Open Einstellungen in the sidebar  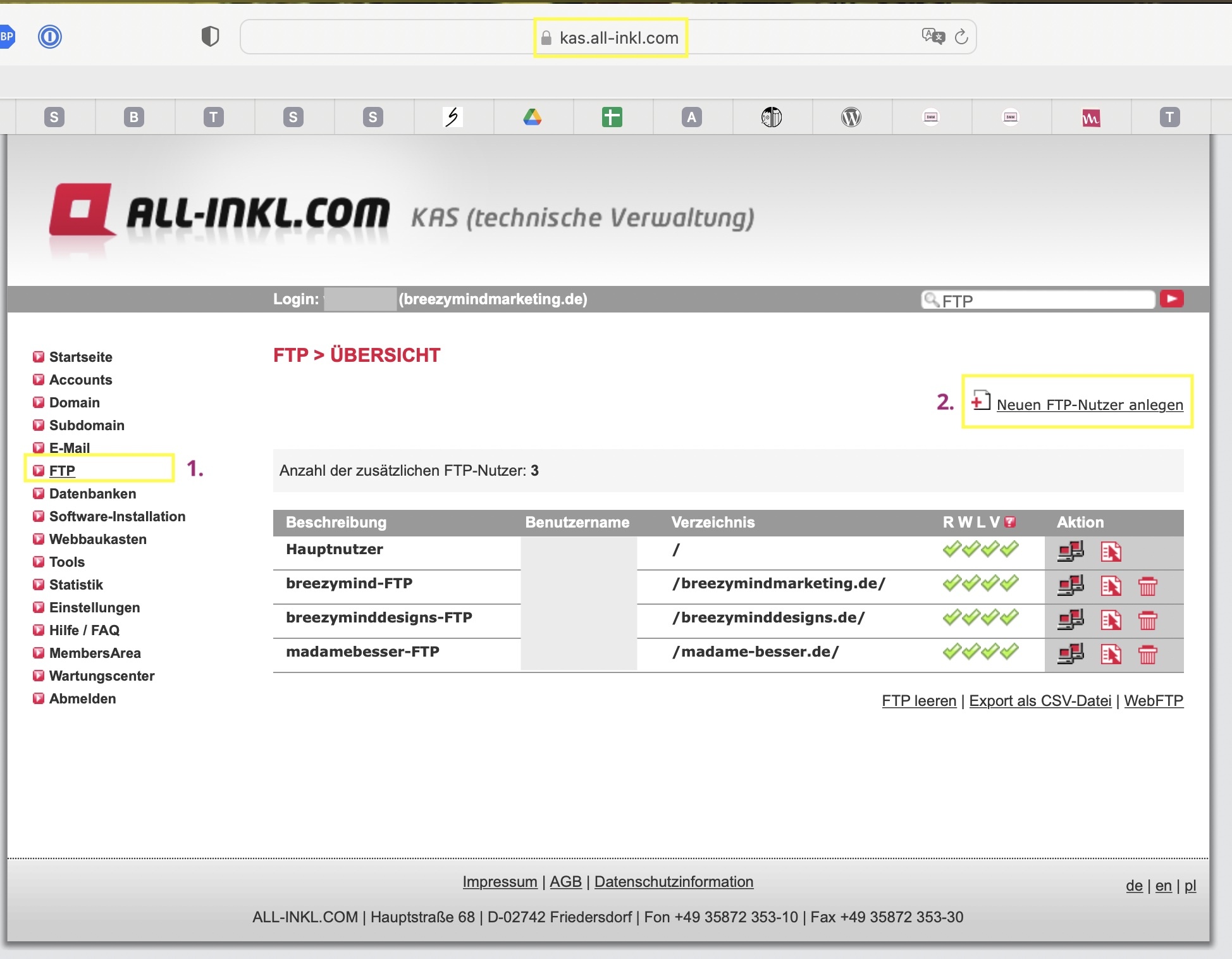pyautogui.click(x=95, y=607)
